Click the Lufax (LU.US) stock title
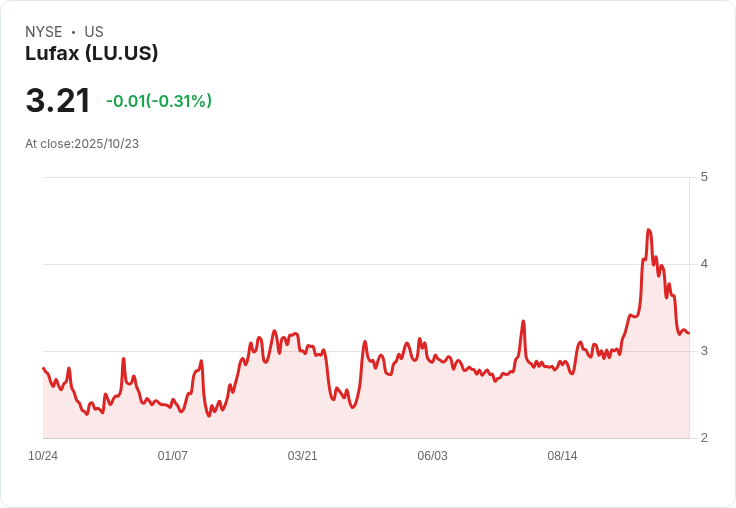 (x=92, y=53)
